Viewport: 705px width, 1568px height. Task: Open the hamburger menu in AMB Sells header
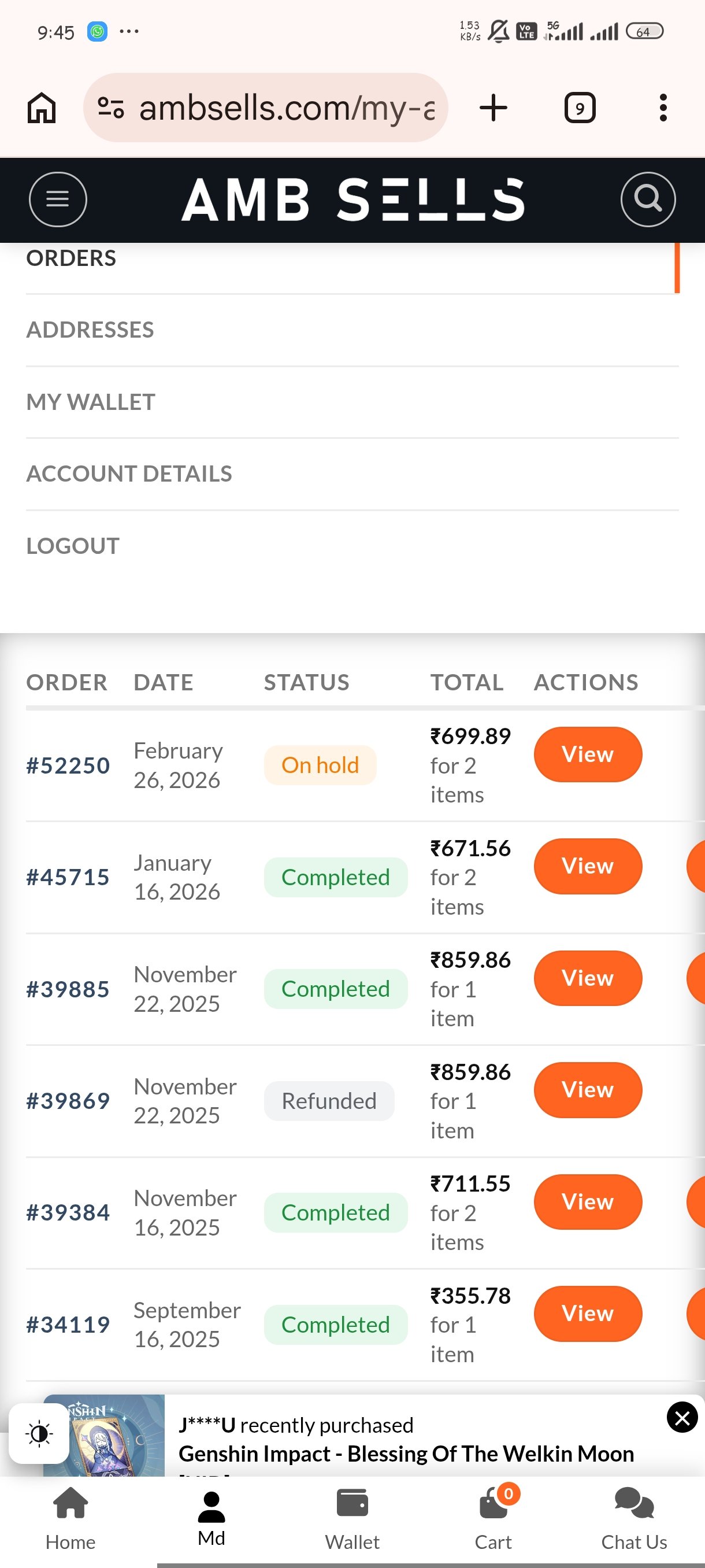coord(58,199)
